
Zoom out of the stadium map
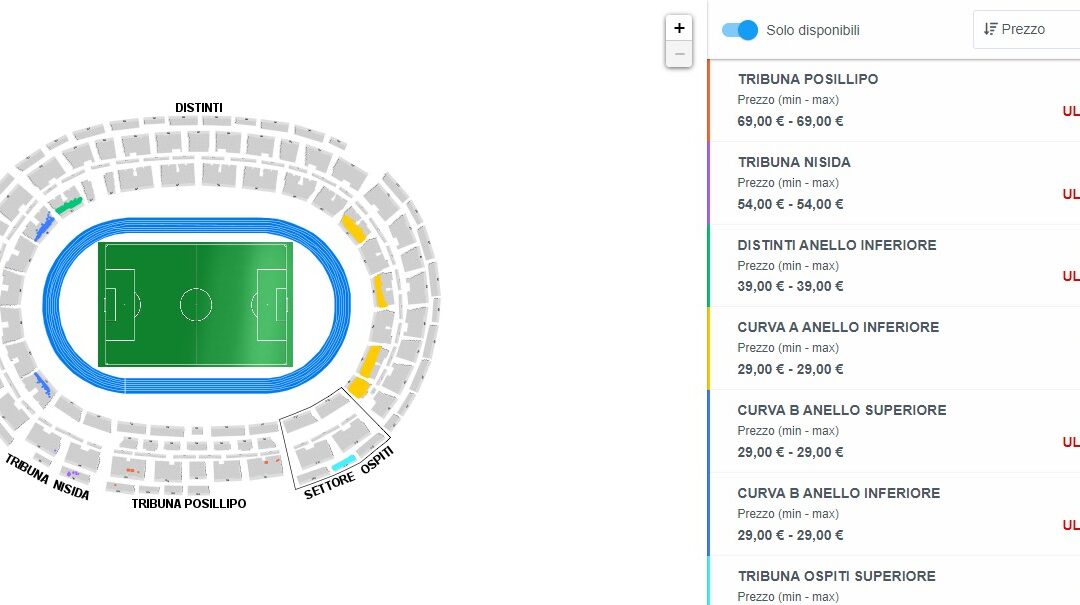(x=679, y=54)
